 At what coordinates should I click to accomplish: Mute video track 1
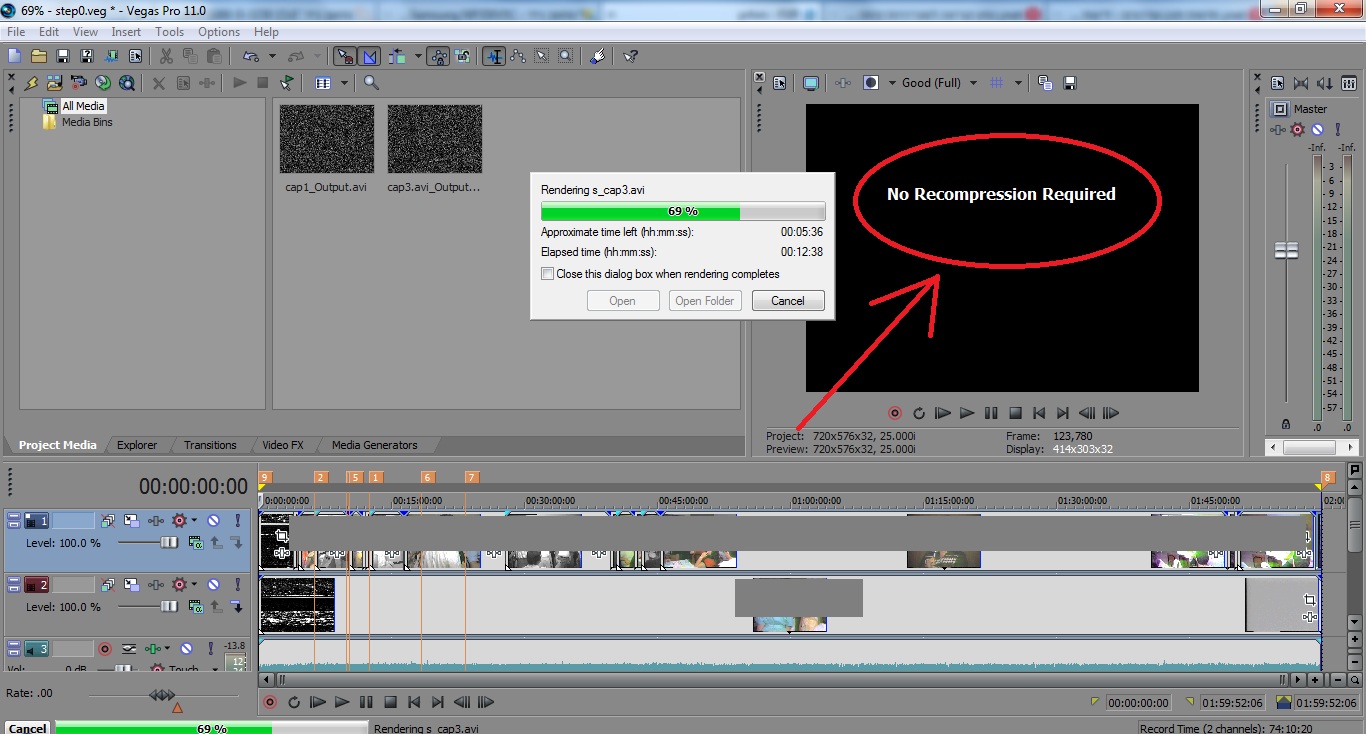(x=213, y=520)
